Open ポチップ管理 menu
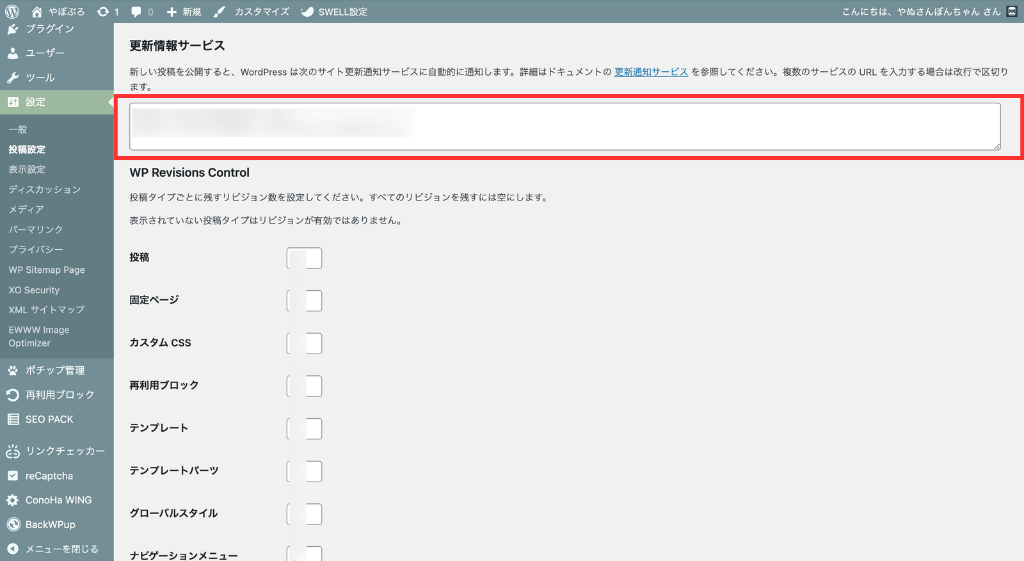1024x561 pixels. coord(57,370)
